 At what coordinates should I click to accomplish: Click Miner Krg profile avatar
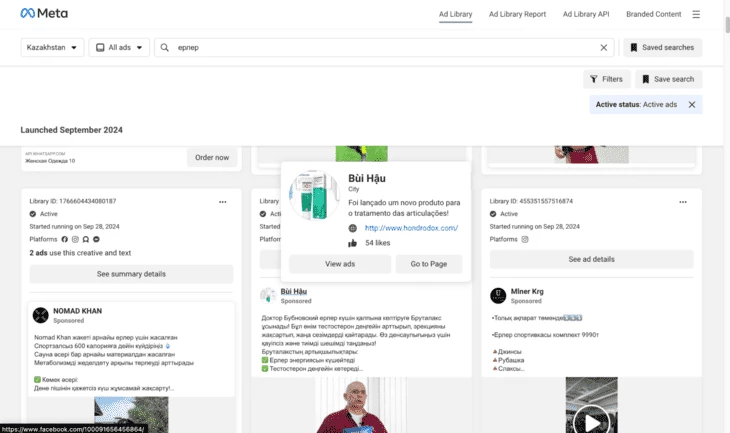[498, 296]
